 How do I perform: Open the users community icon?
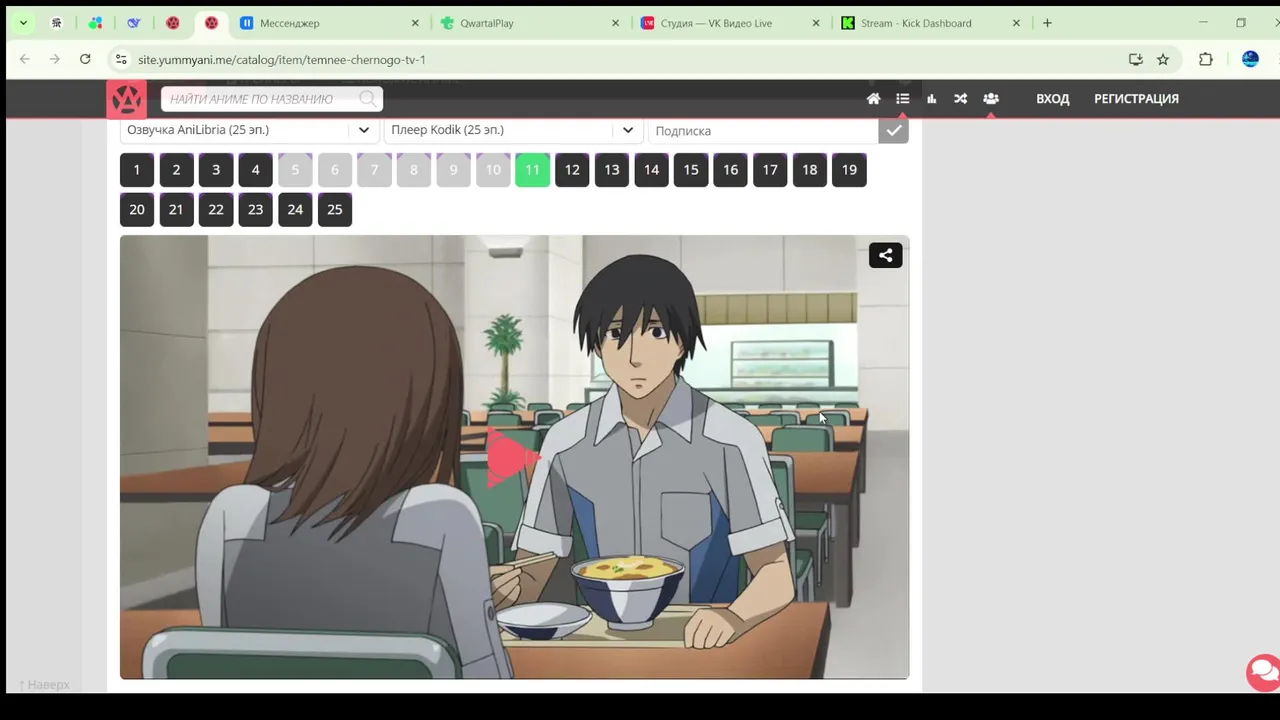coord(990,99)
